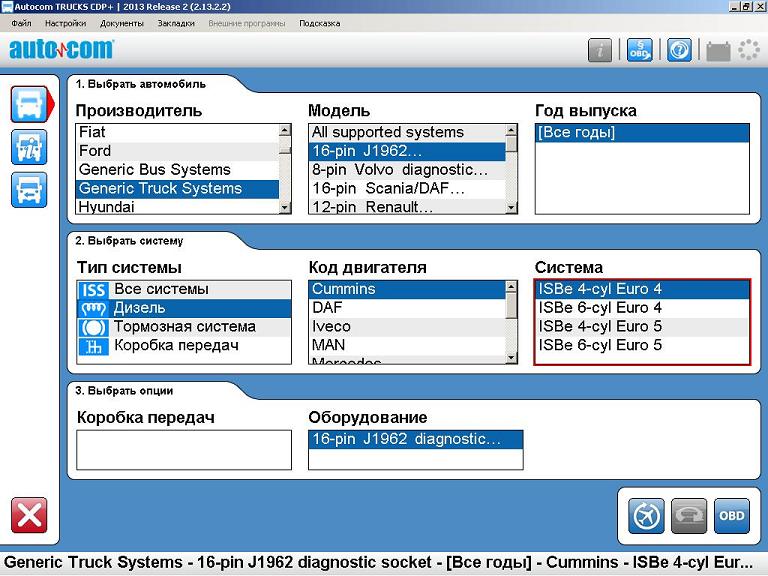Select Hyundai in manufacturer list
Viewport: 768px width, 576px height.
177,206
